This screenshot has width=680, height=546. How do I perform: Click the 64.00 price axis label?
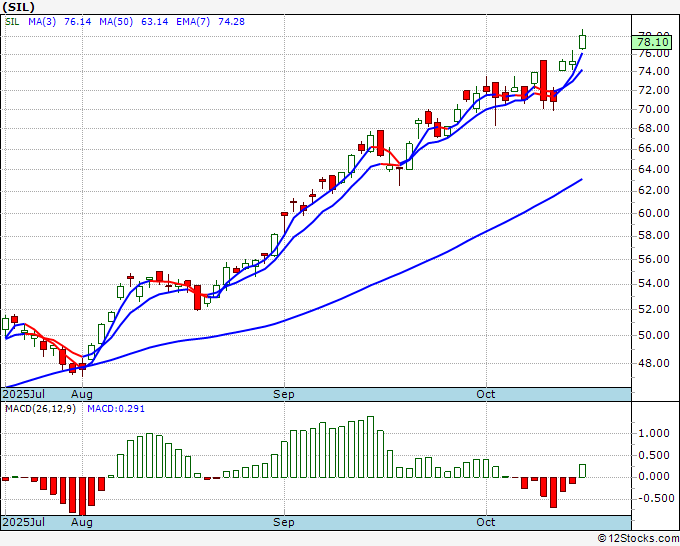pos(654,170)
